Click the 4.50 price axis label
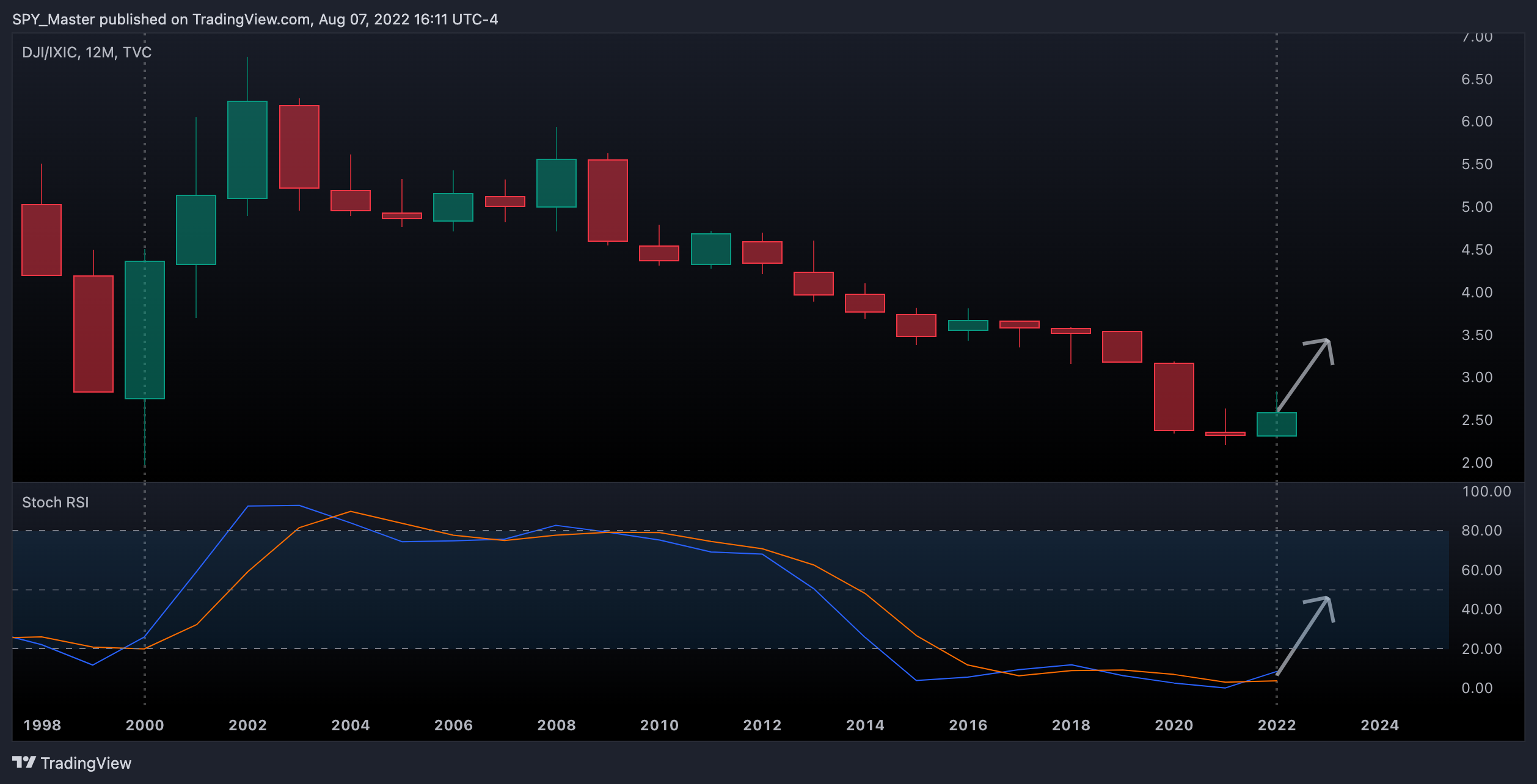The width and height of the screenshot is (1537, 784). 1477,250
